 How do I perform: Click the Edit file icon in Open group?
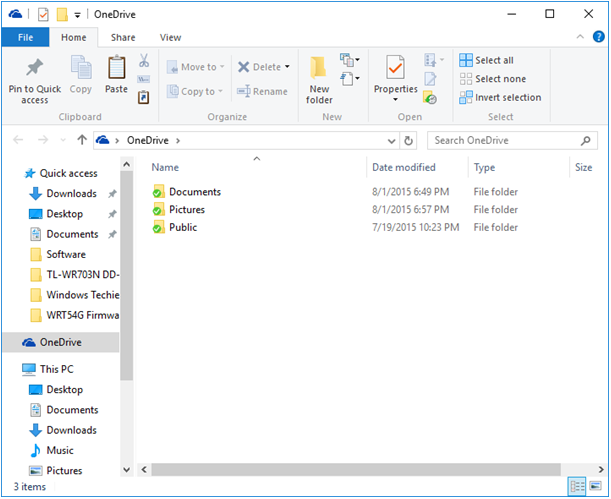pyautogui.click(x=430, y=79)
